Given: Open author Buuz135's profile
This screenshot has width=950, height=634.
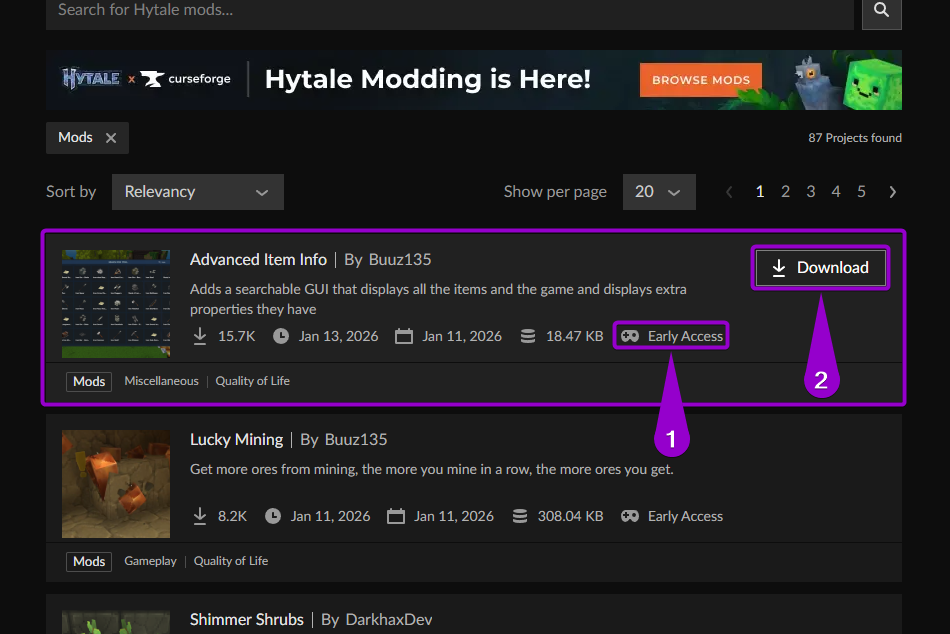Looking at the screenshot, I should pyautogui.click(x=399, y=259).
